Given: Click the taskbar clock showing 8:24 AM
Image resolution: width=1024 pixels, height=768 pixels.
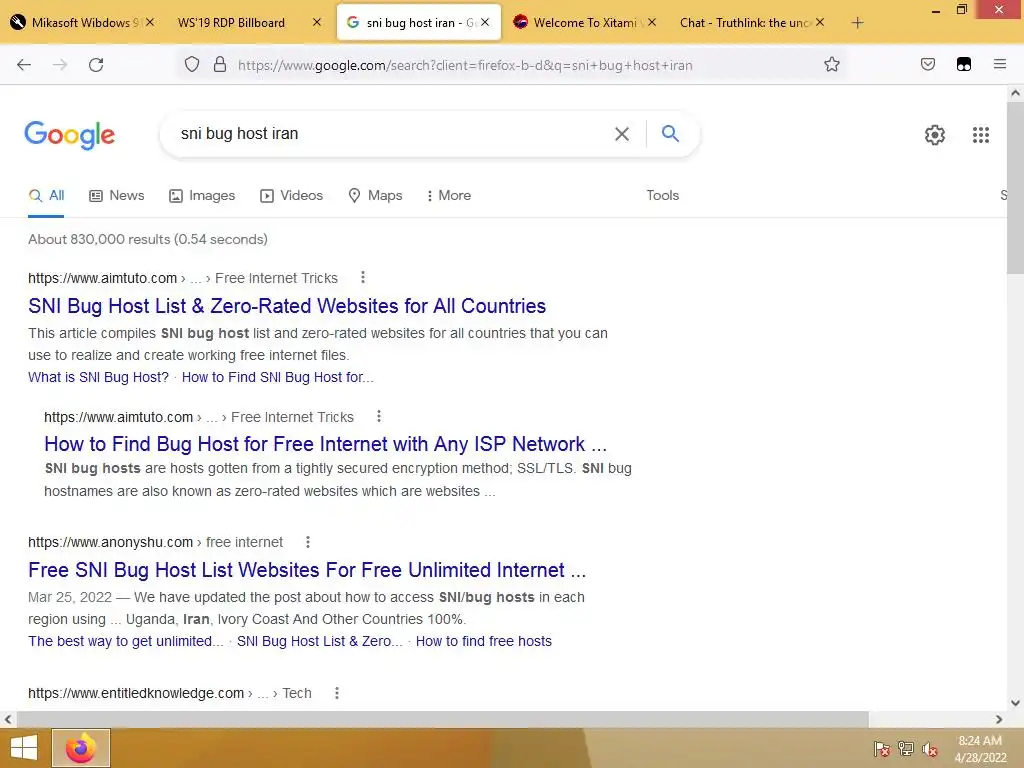Looking at the screenshot, I should click(x=980, y=741).
